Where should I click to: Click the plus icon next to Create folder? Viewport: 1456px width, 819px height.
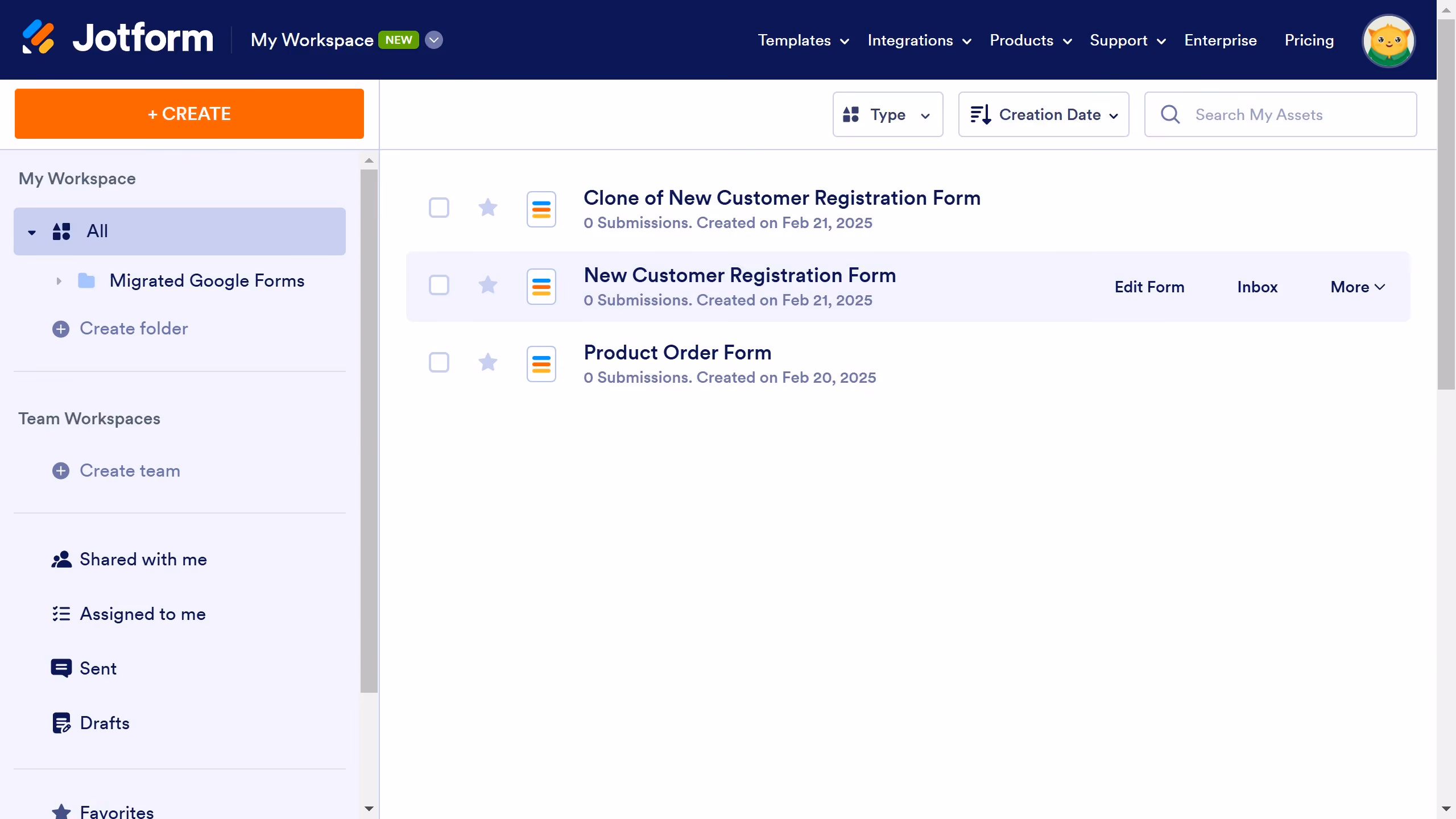(61, 329)
